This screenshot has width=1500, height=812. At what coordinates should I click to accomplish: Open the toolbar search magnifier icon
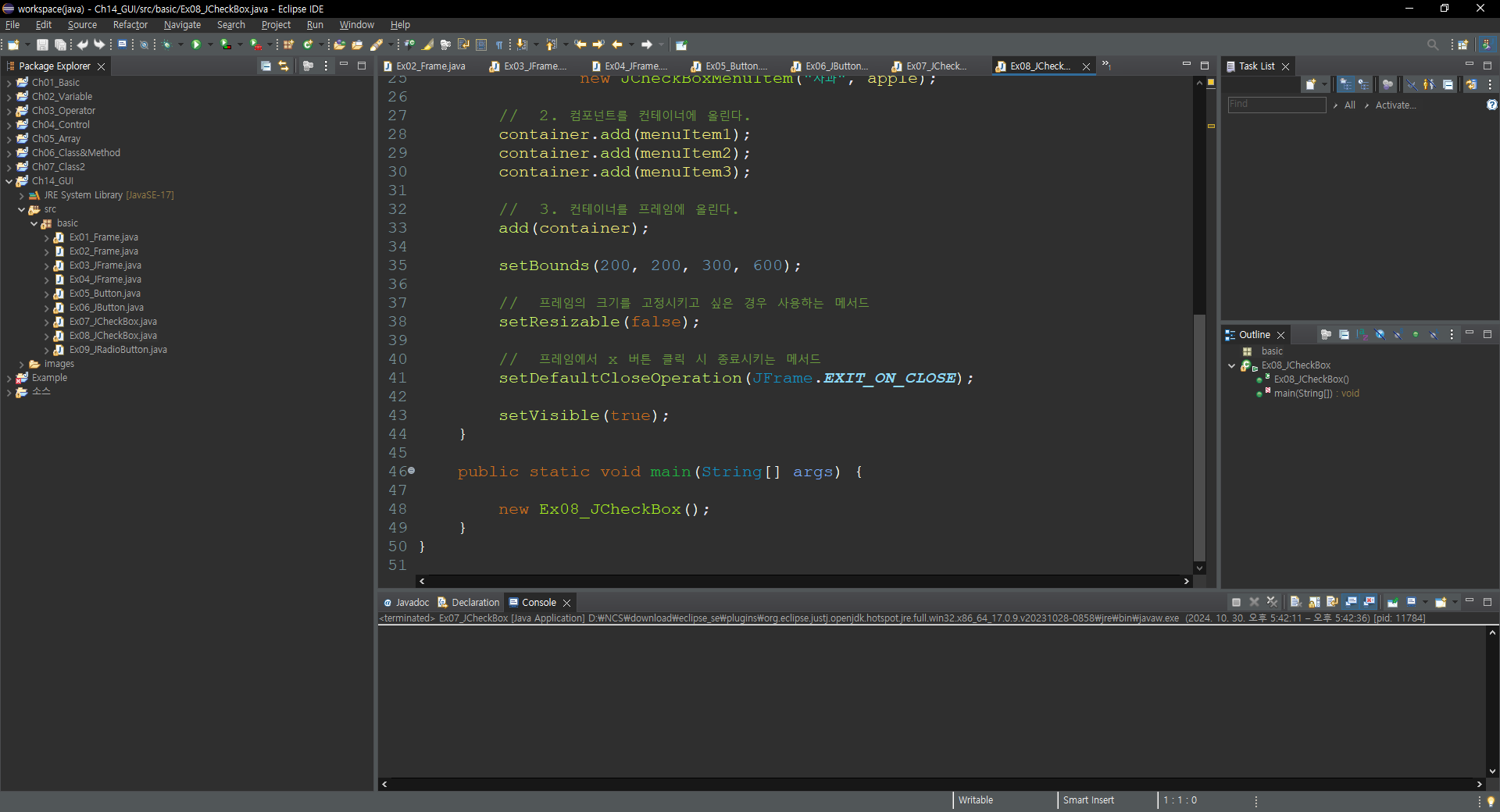tap(1433, 45)
